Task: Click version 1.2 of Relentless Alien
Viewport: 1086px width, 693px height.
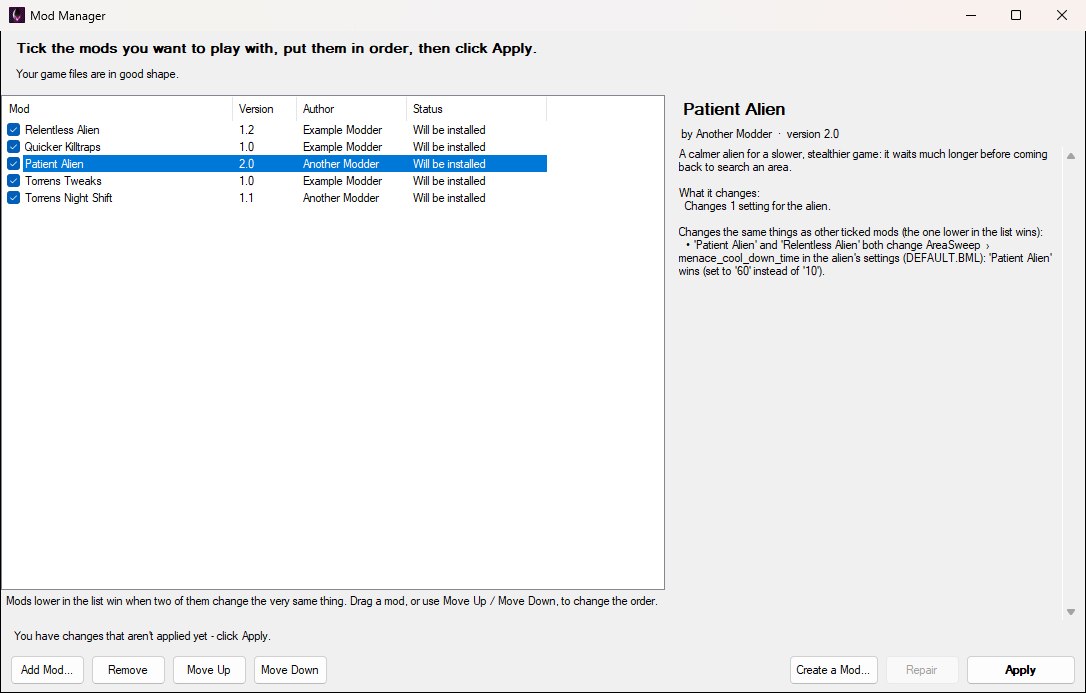Action: click(247, 129)
